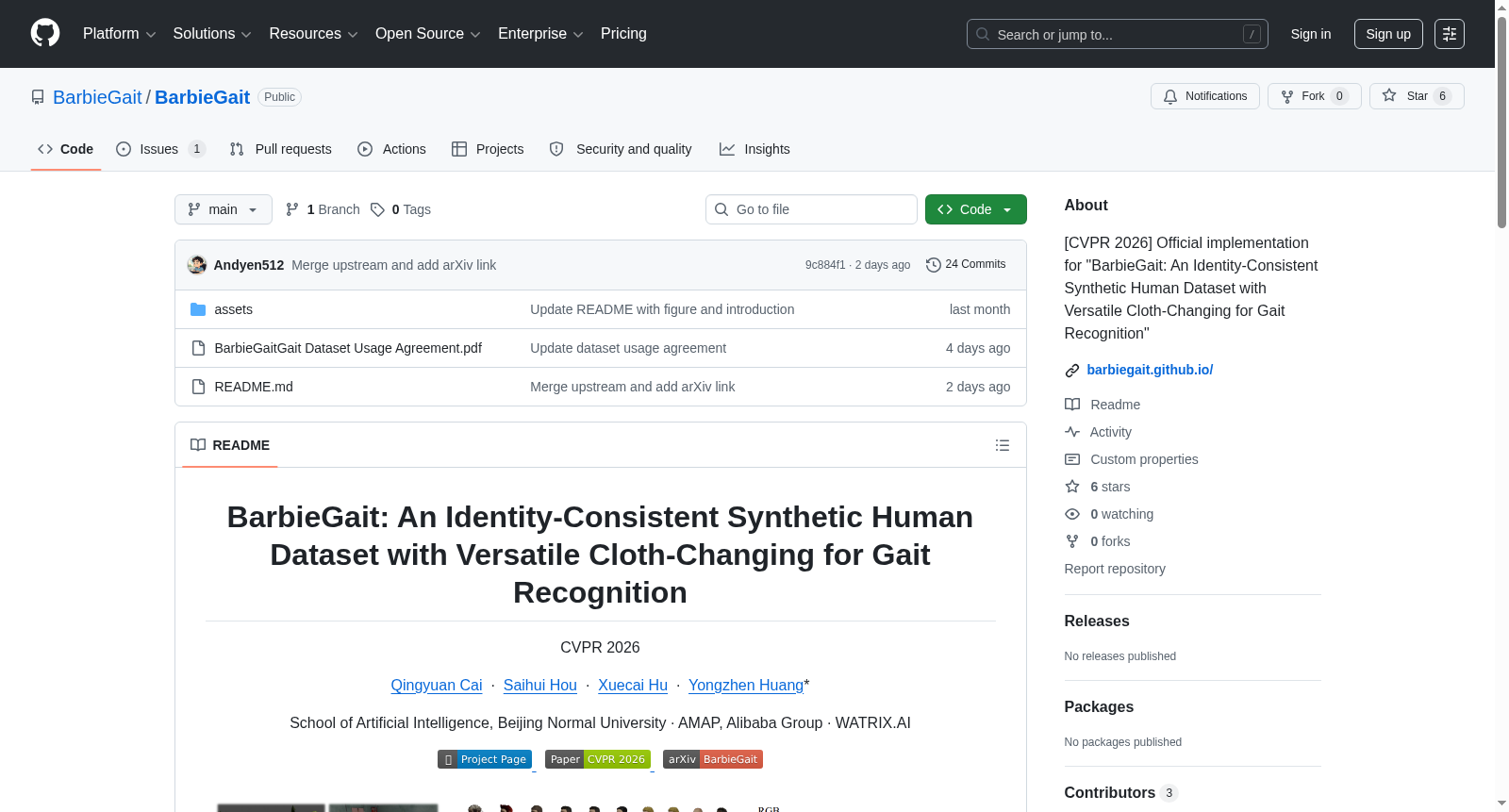1509x812 pixels.
Task: Click the Report repository link
Action: pos(1115,569)
